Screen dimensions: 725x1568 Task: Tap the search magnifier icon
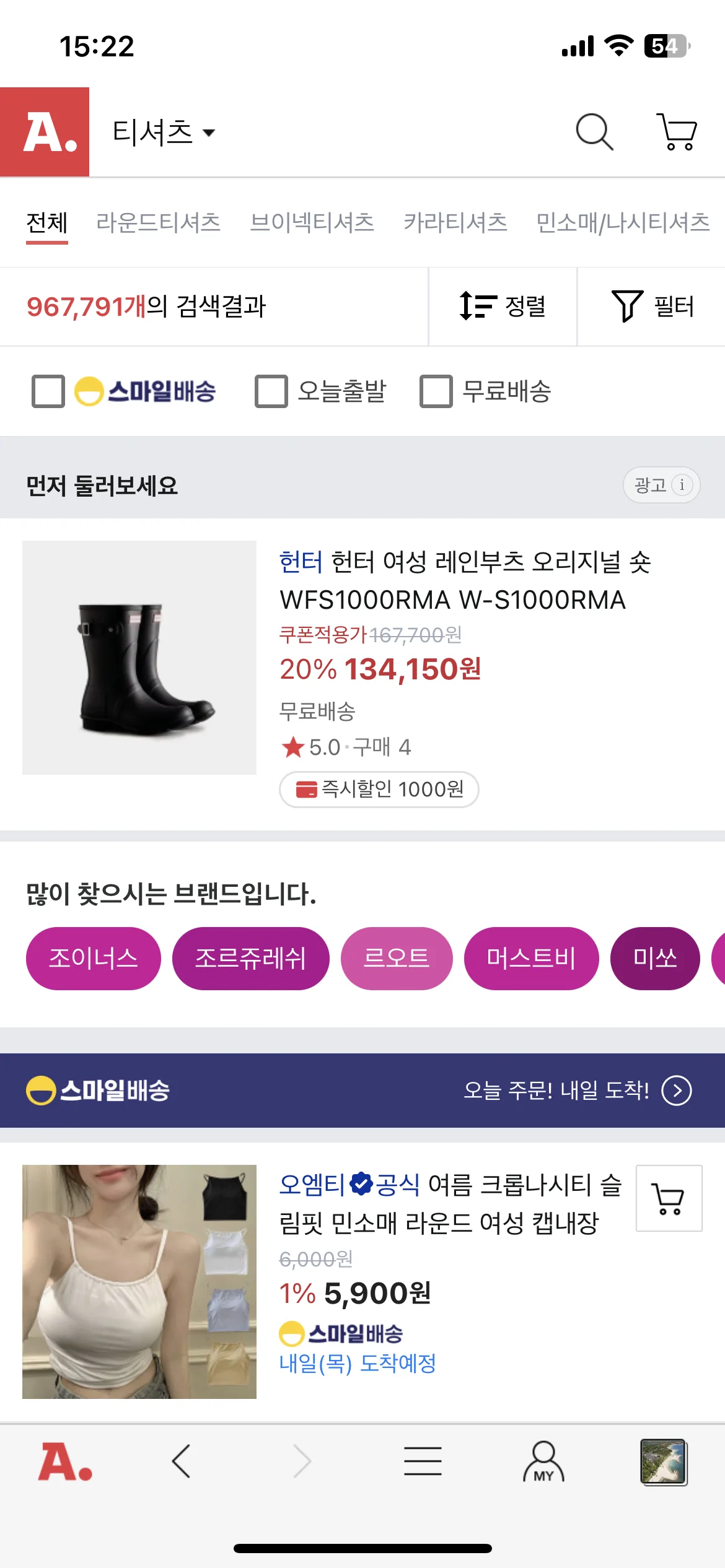[594, 132]
